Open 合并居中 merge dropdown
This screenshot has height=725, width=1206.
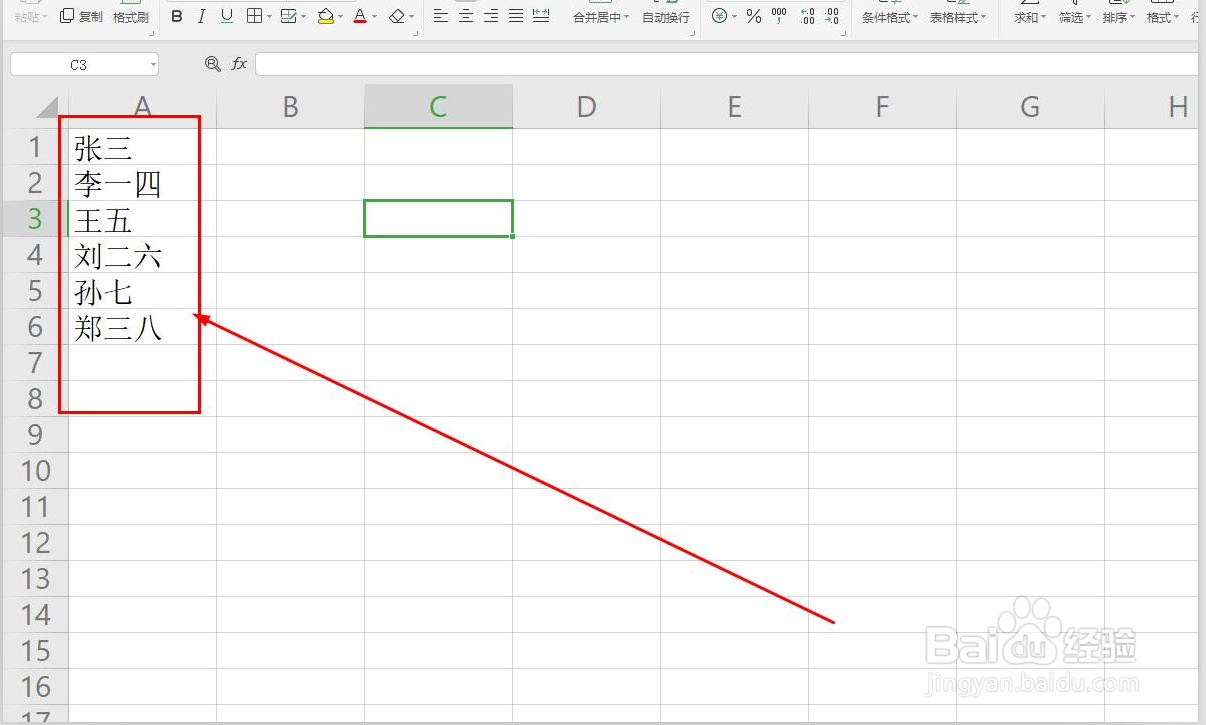[601, 18]
